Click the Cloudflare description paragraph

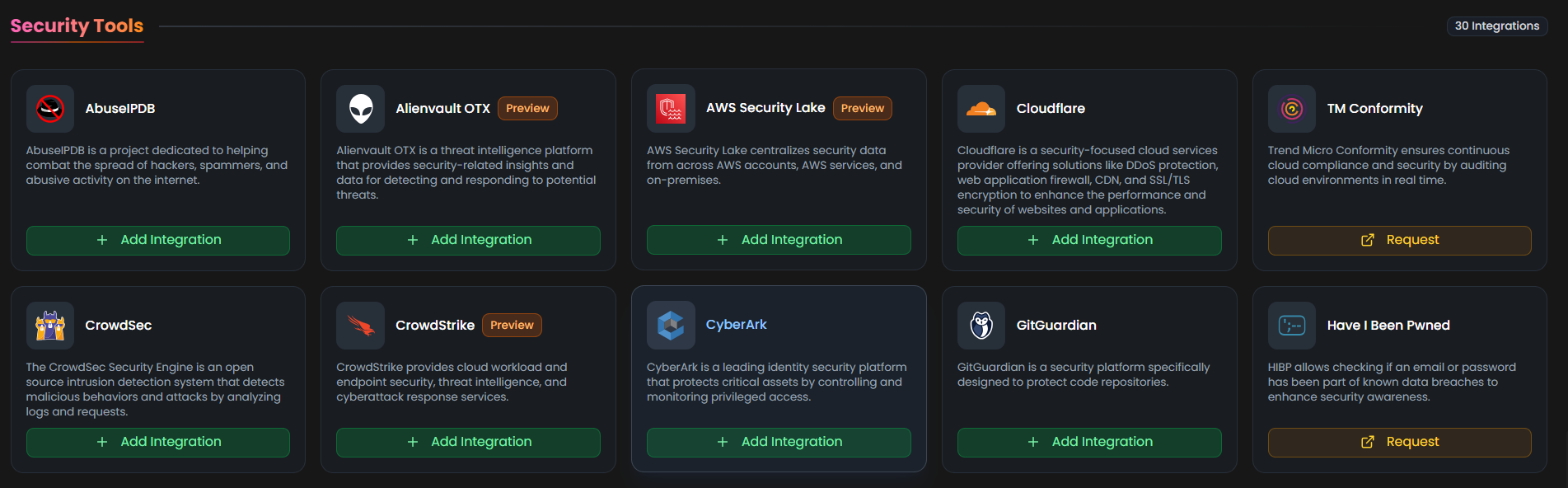pyautogui.click(x=1088, y=181)
